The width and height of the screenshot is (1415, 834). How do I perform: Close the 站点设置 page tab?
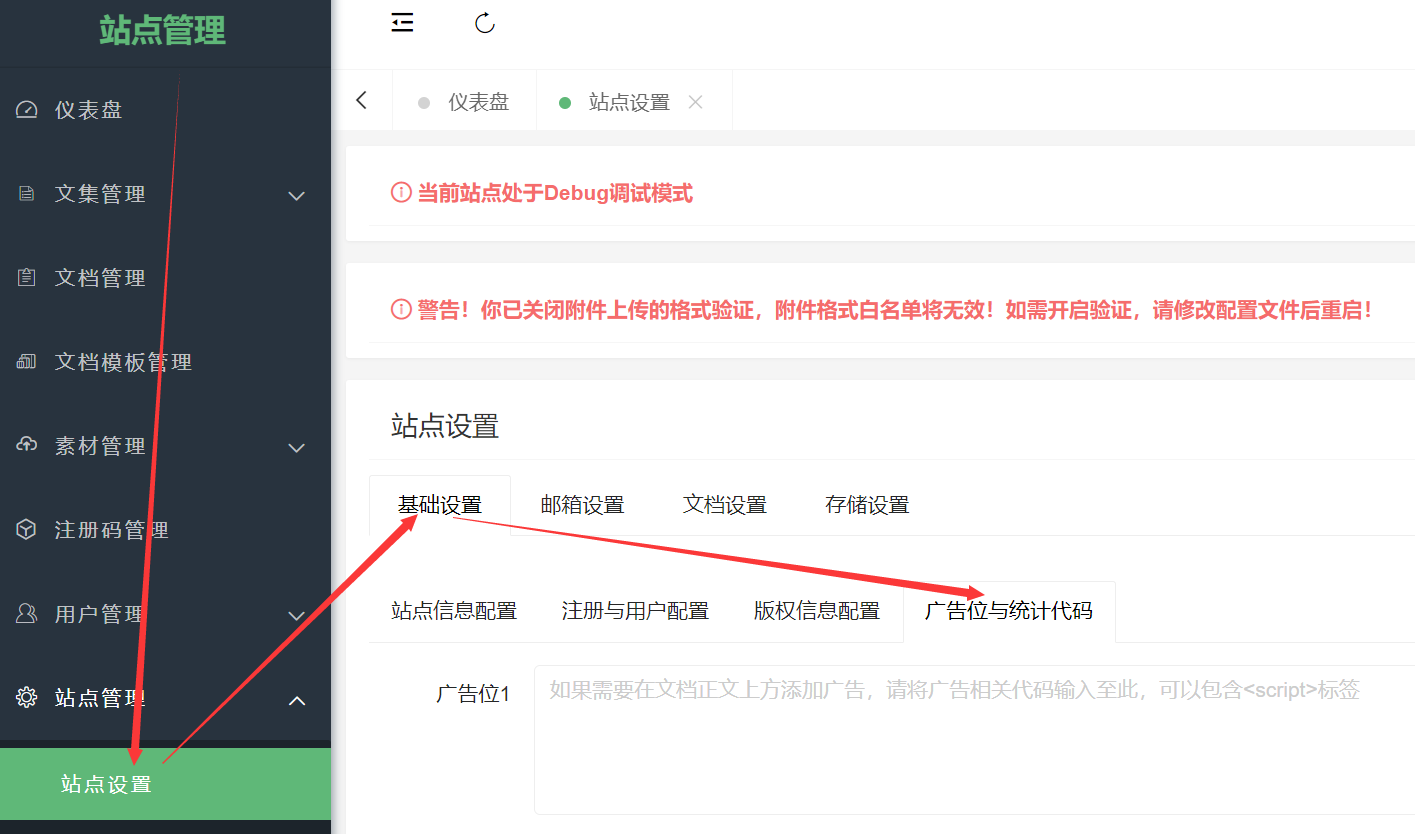(696, 102)
